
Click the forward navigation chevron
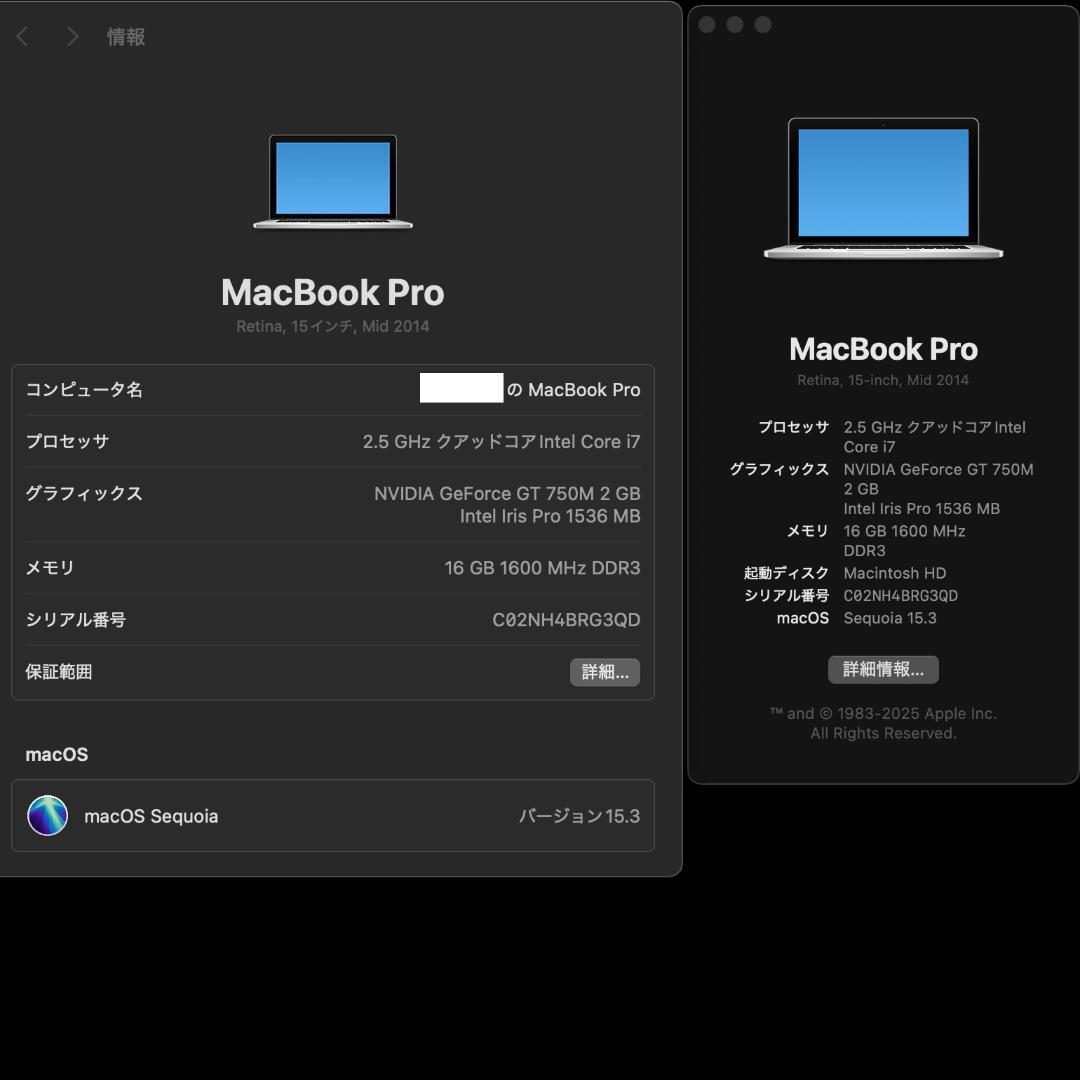(72, 36)
